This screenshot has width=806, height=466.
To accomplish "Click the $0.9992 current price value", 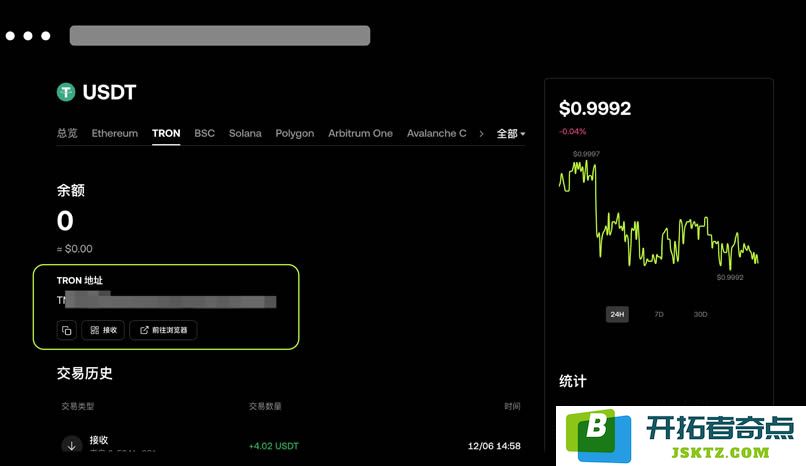I will pos(595,108).
